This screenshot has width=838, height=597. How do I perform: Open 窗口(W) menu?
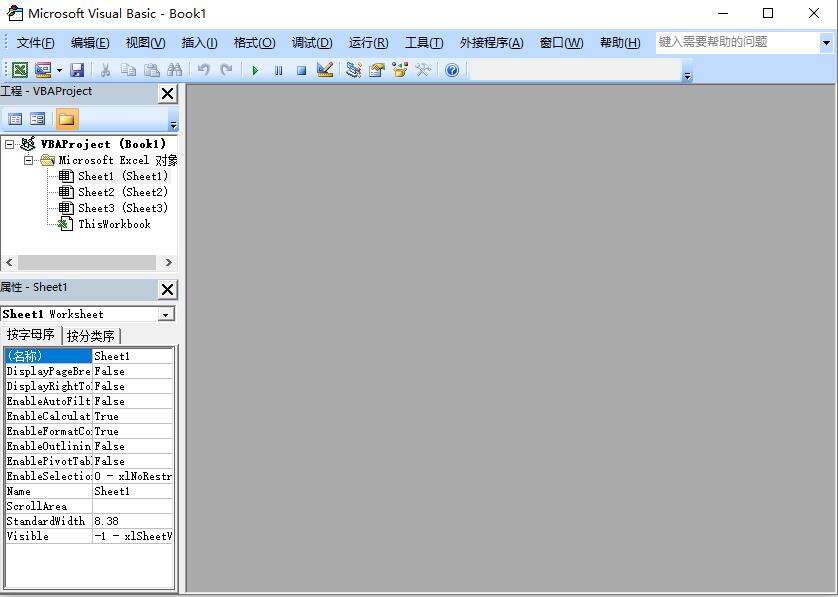(561, 43)
